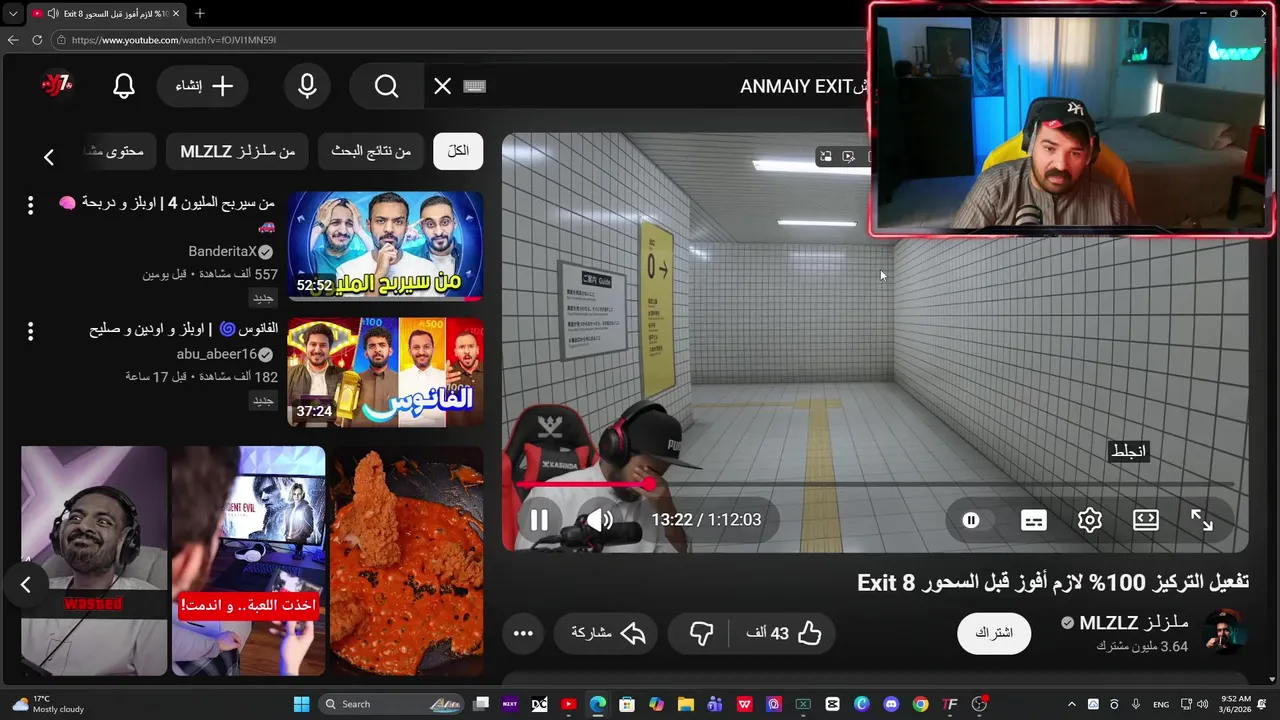Open الفانوس video thumbnail

click(385, 372)
